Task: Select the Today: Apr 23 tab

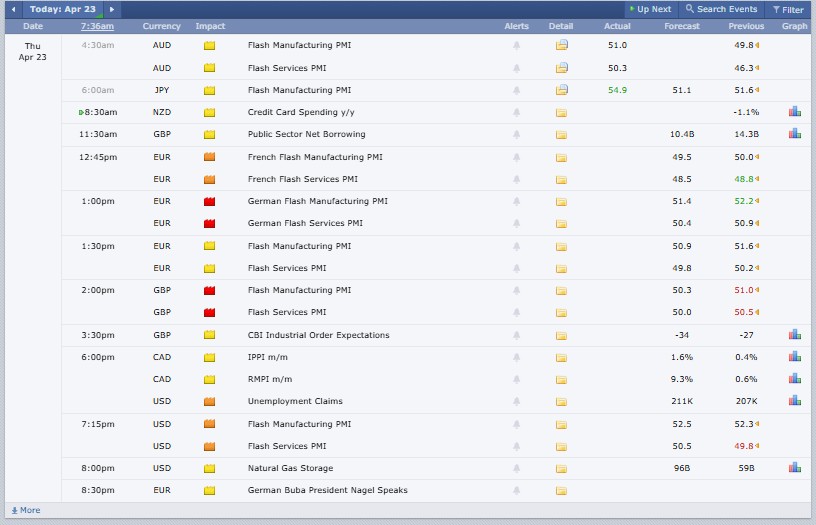Action: (62, 9)
